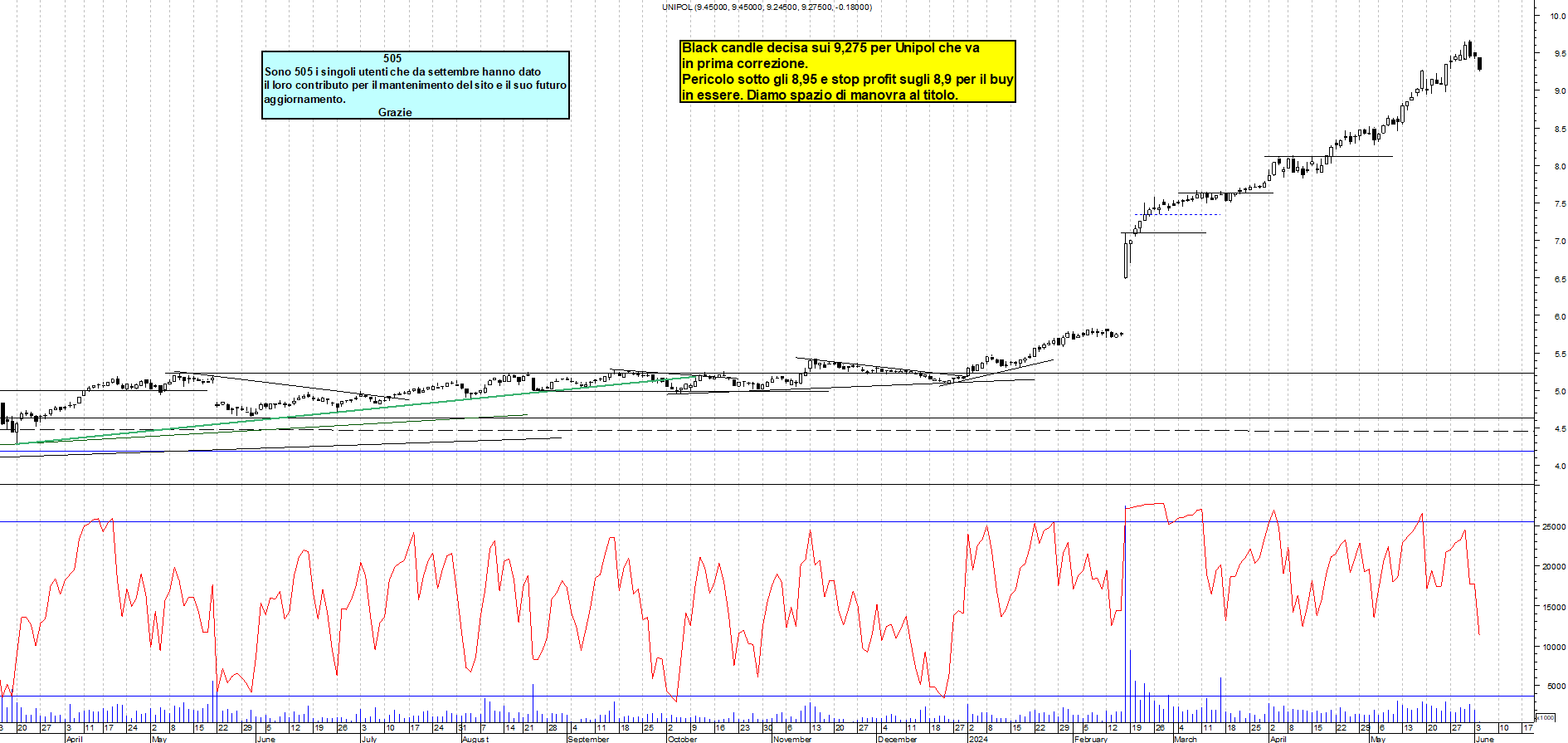1568x743 pixels.
Task: Click 'in essere. Diamo spazio di manovra al titolo.'
Action: 820,95
